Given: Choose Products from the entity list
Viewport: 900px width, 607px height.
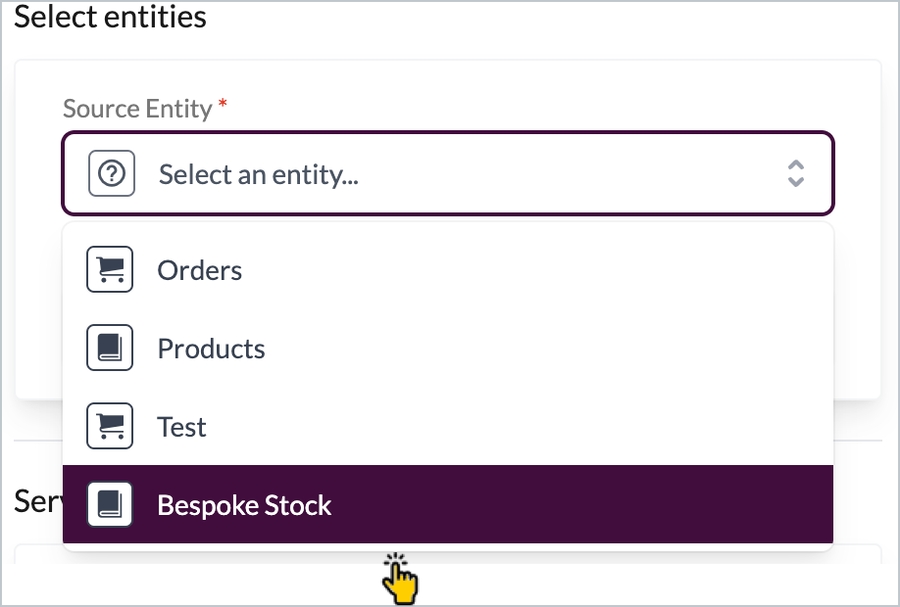Looking at the screenshot, I should point(211,348).
